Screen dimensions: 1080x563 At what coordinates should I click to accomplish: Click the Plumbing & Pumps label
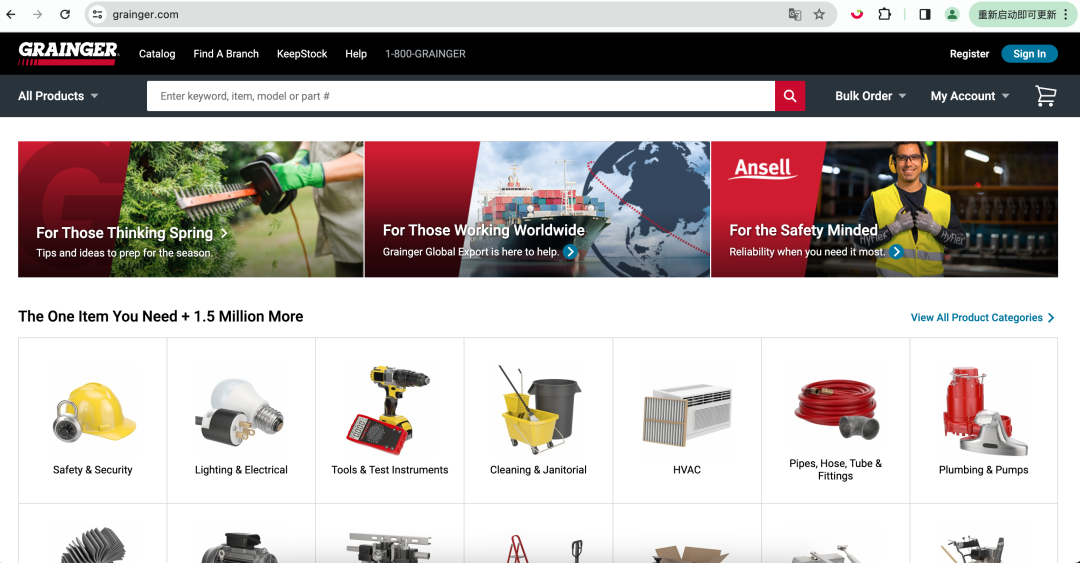(x=984, y=470)
